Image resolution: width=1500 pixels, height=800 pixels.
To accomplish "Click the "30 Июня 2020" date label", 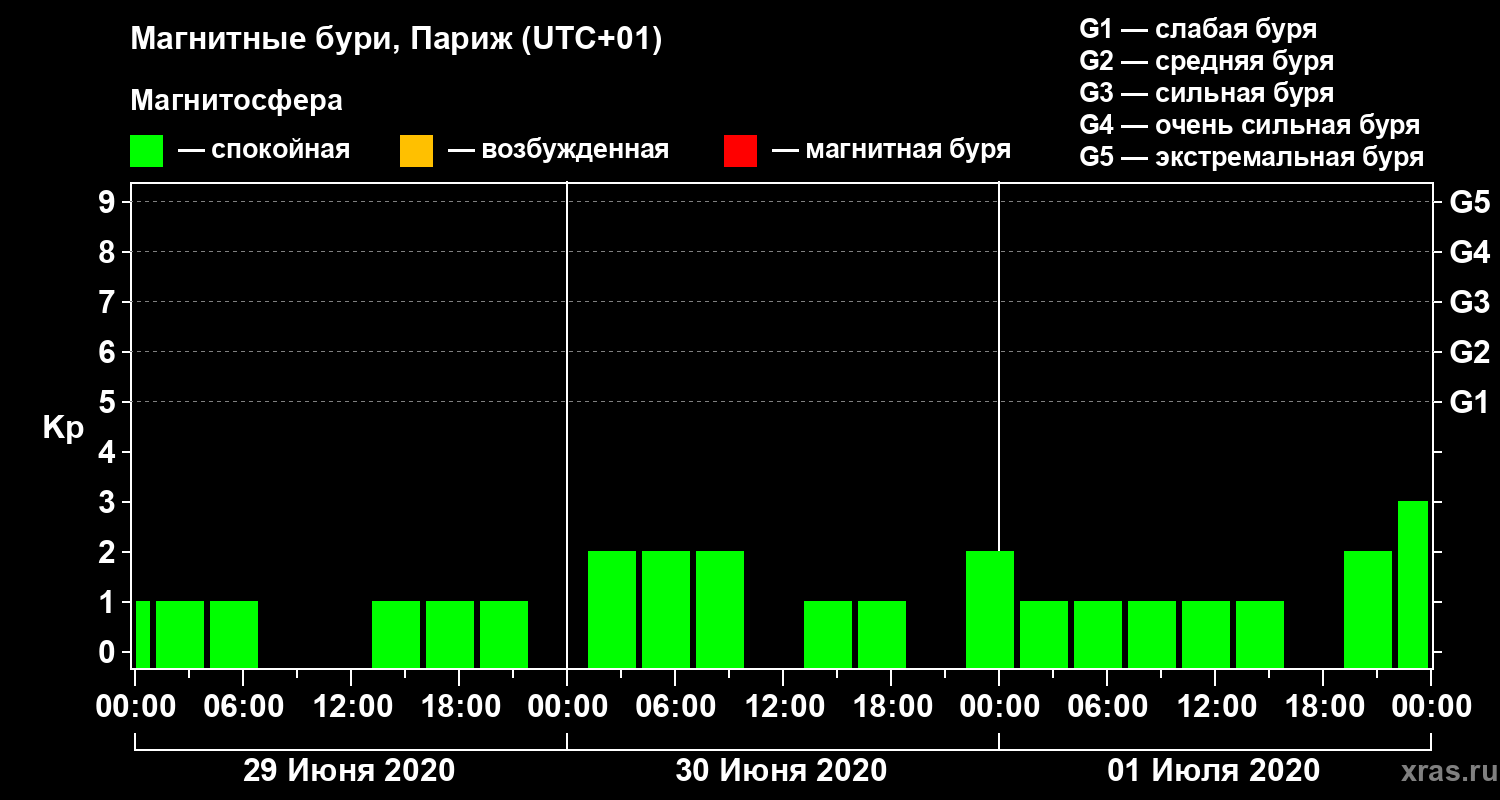I will pos(781,771).
